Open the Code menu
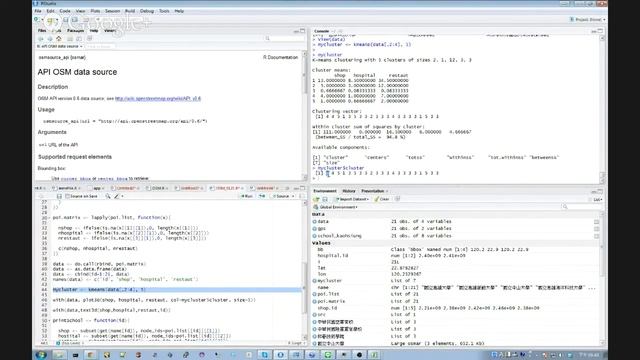Image resolution: width=640 pixels, height=360 pixels. tap(65, 11)
